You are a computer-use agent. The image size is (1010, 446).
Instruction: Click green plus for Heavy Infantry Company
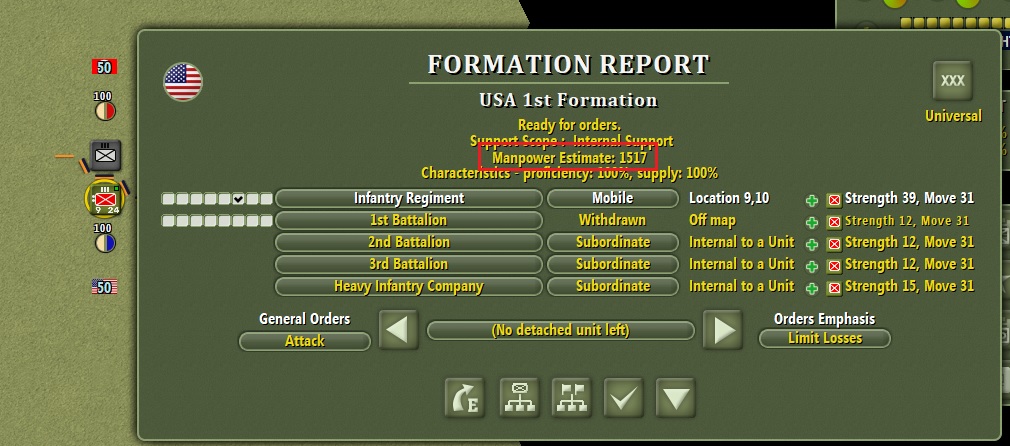(812, 287)
